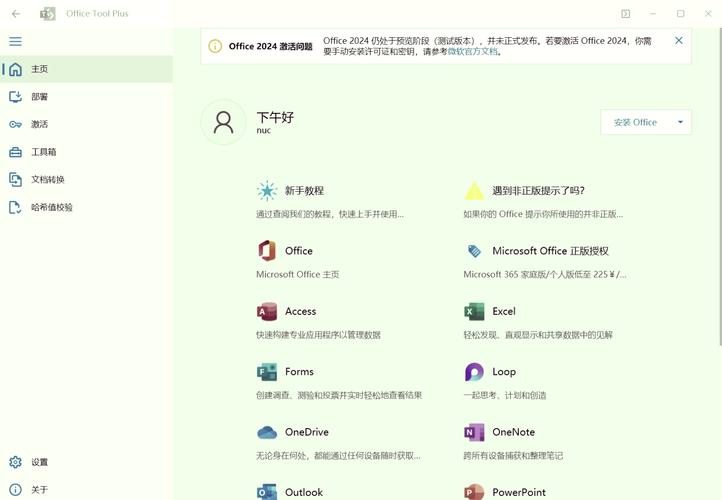Open 设置 in the sidebar
This screenshot has width=722, height=500.
coord(87,462)
